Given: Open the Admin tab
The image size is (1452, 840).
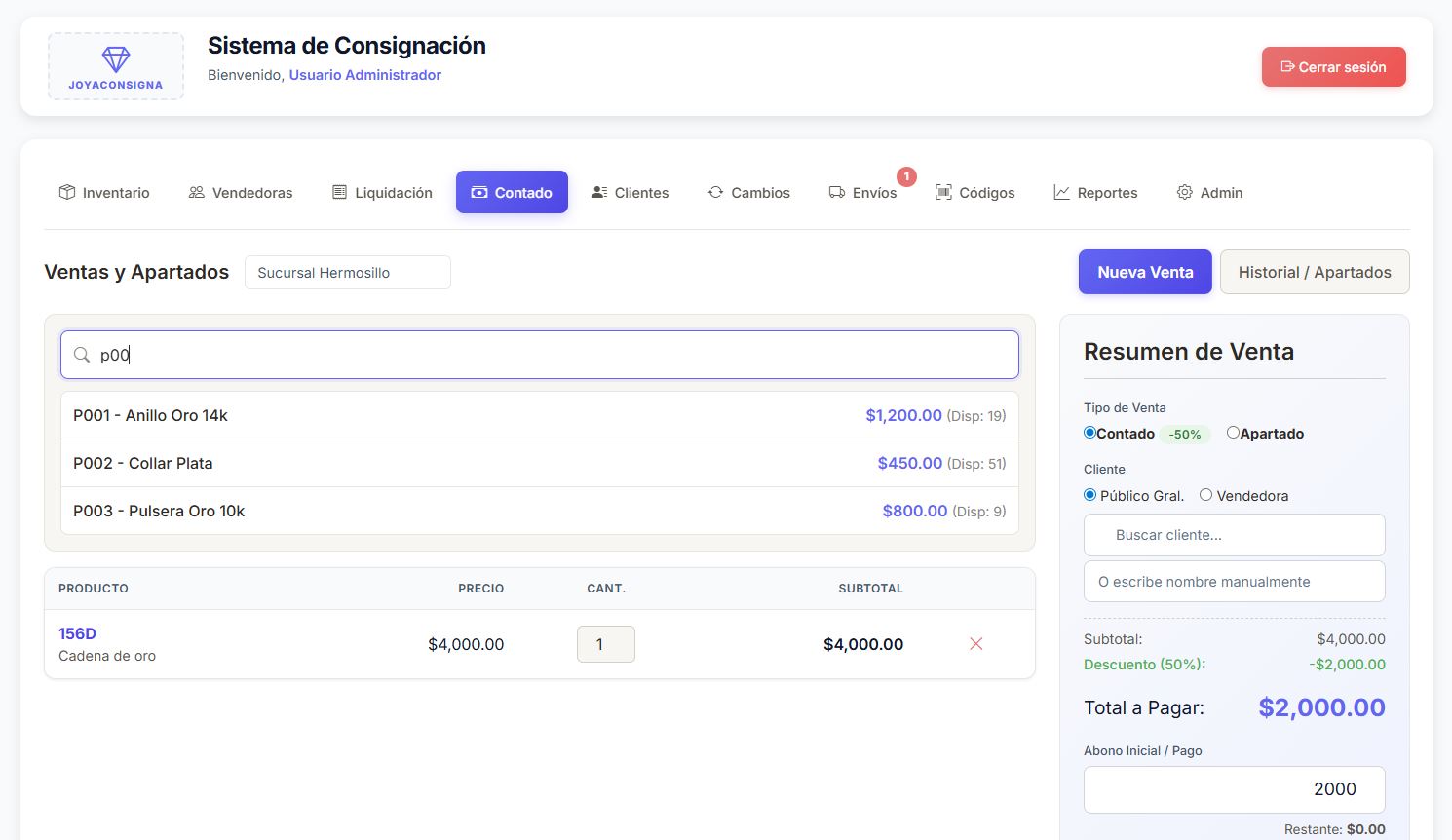Looking at the screenshot, I should tap(1209, 192).
